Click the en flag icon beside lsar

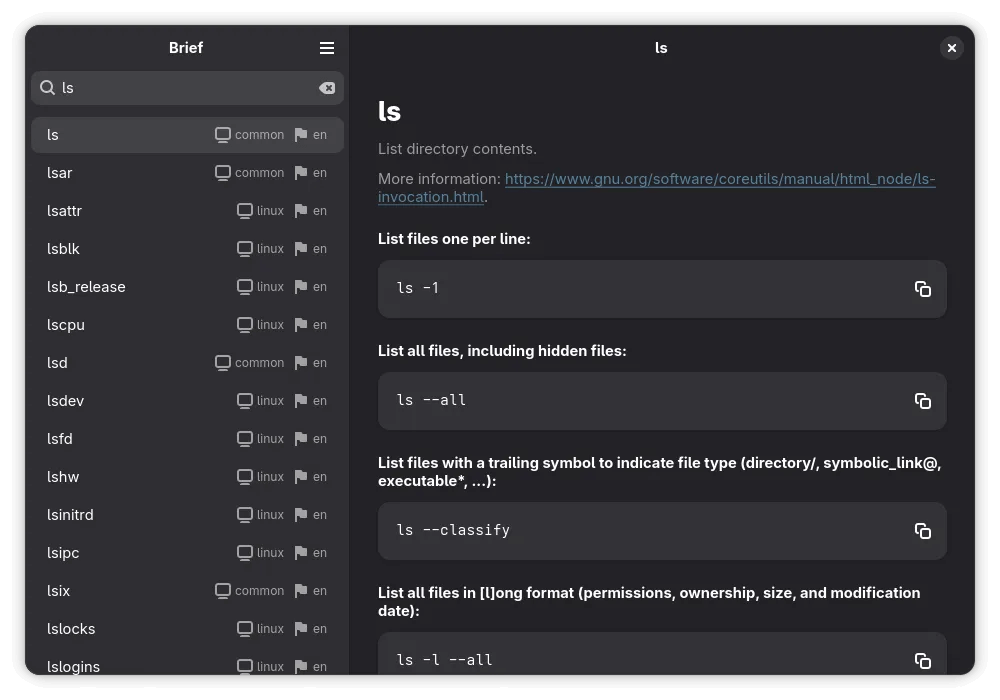coord(301,173)
